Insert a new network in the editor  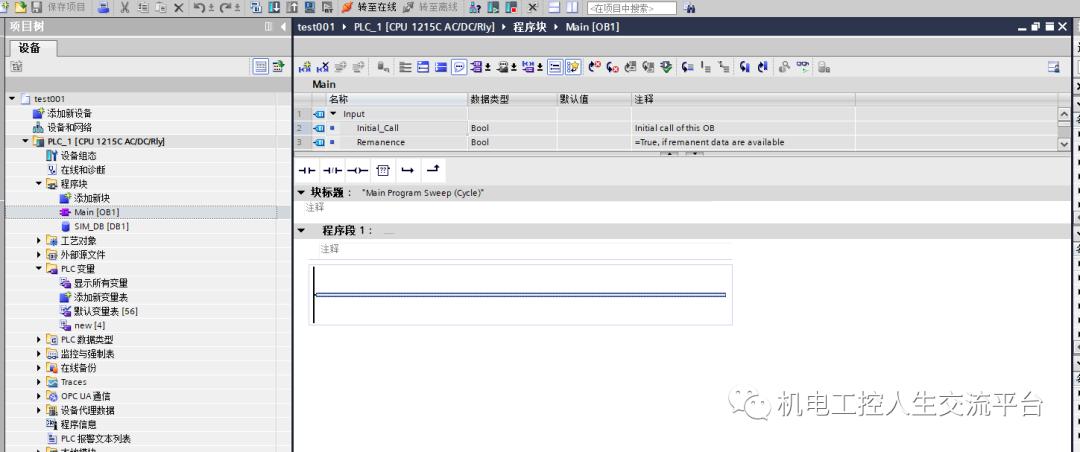tap(304, 67)
